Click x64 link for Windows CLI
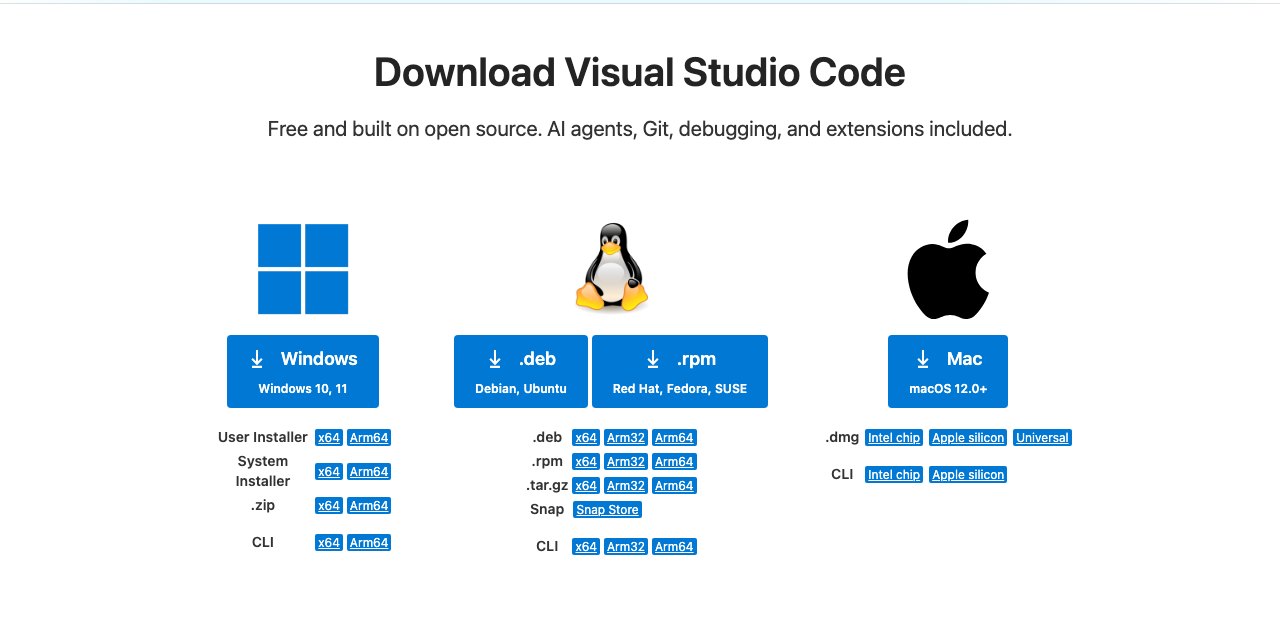This screenshot has height=620, width=1280. pyautogui.click(x=329, y=542)
